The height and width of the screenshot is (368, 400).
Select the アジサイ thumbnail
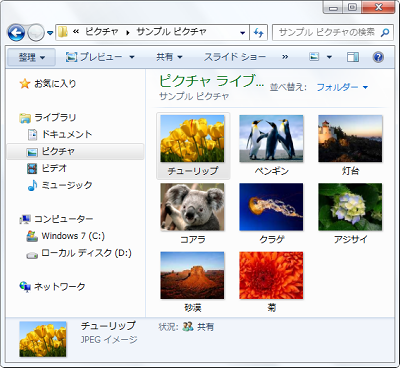[x=350, y=207]
